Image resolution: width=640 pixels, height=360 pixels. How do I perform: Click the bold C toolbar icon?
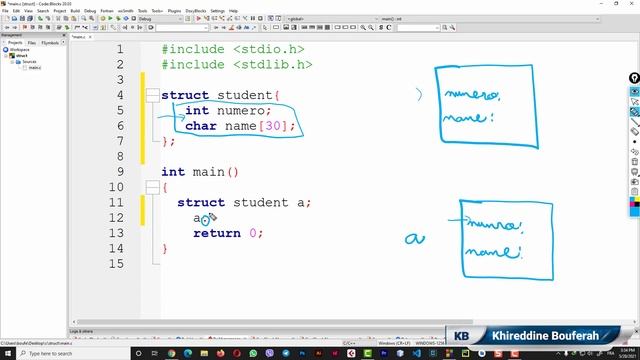[389, 27]
